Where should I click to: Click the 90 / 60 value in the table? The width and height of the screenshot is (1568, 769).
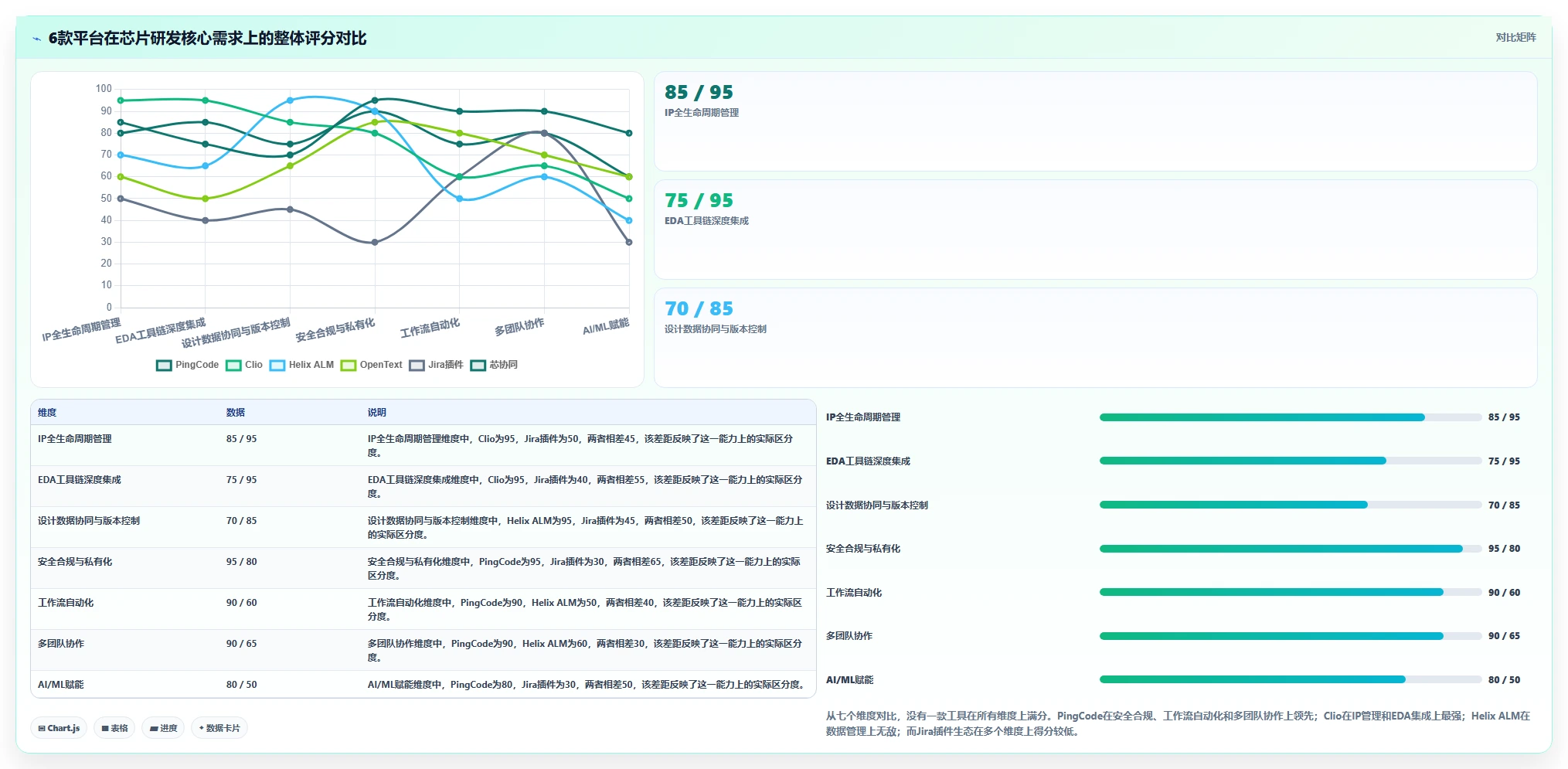pyautogui.click(x=241, y=603)
